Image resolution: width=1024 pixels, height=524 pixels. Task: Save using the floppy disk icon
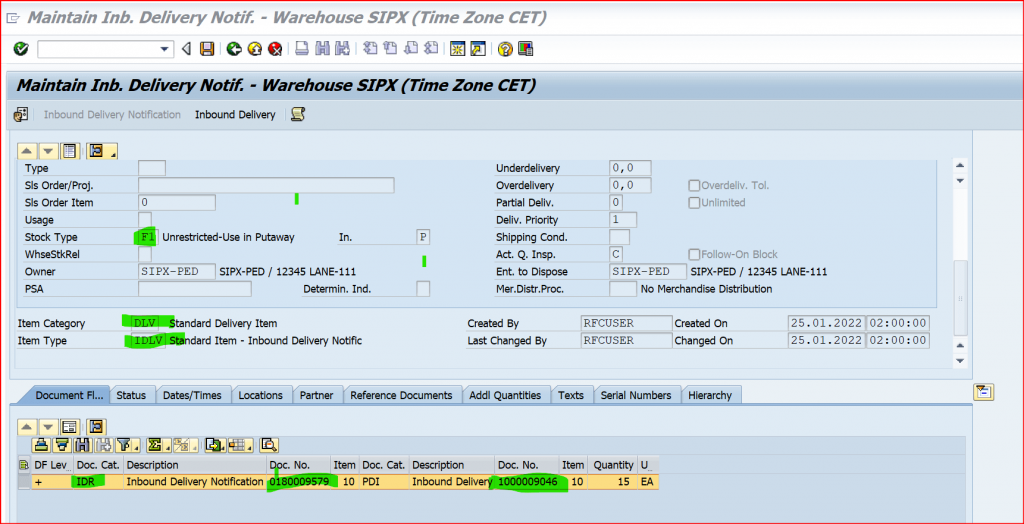tap(206, 49)
